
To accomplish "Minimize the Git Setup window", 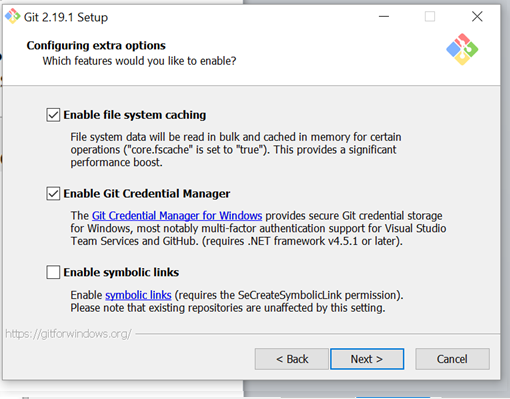I will 384,16.
